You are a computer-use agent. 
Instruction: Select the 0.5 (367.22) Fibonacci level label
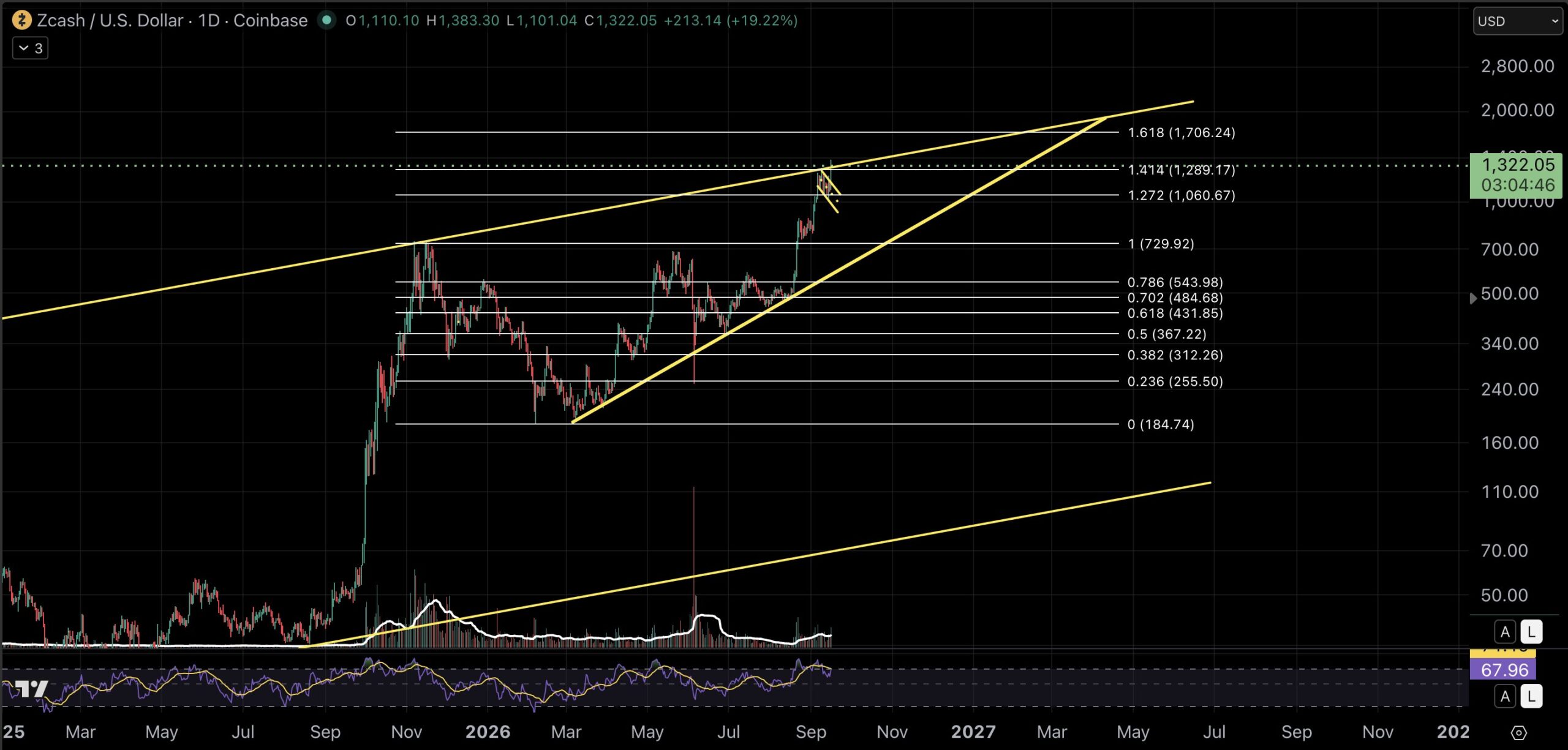[x=1167, y=334]
